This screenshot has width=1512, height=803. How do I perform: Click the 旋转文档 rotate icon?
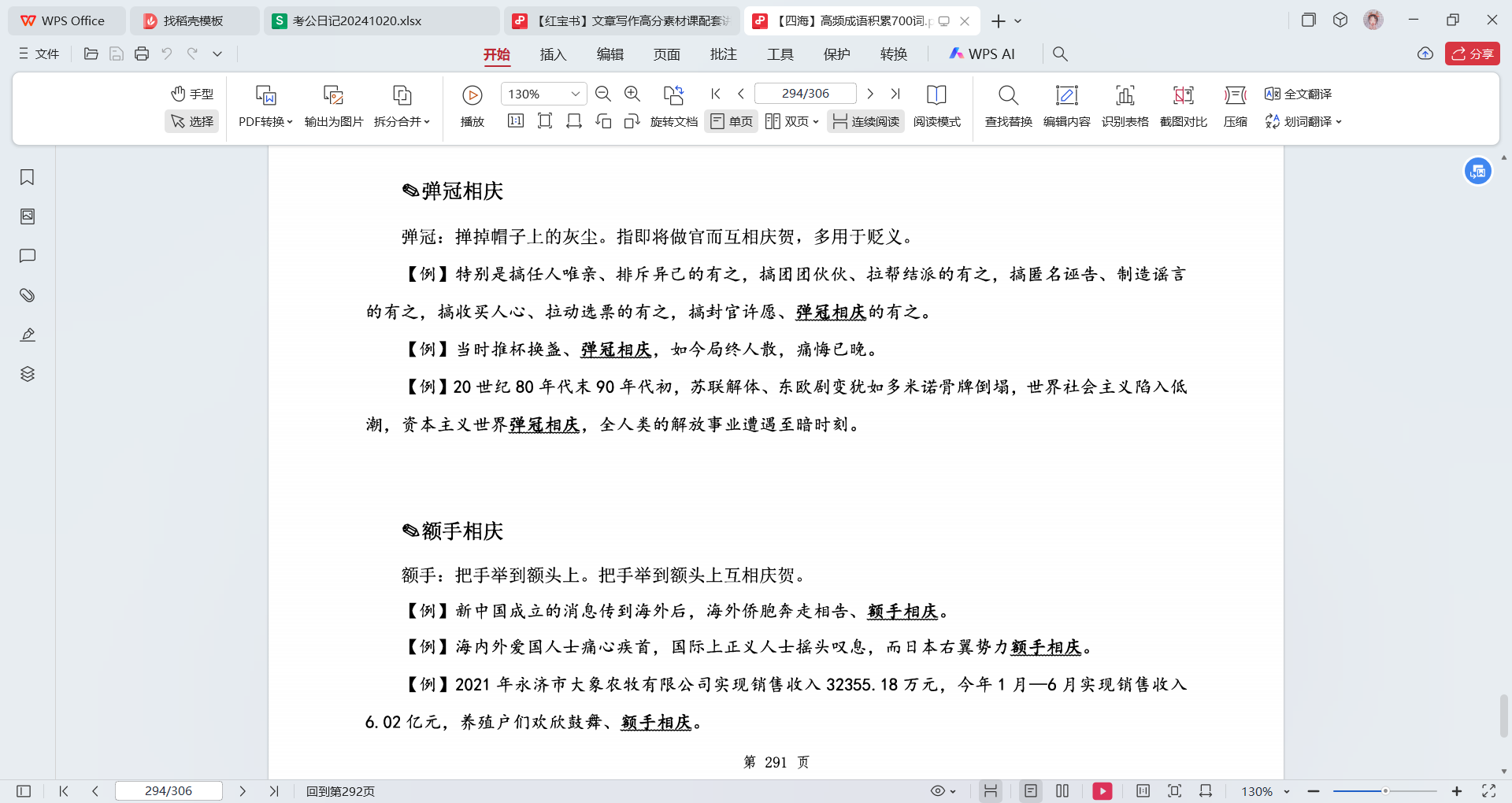click(674, 95)
